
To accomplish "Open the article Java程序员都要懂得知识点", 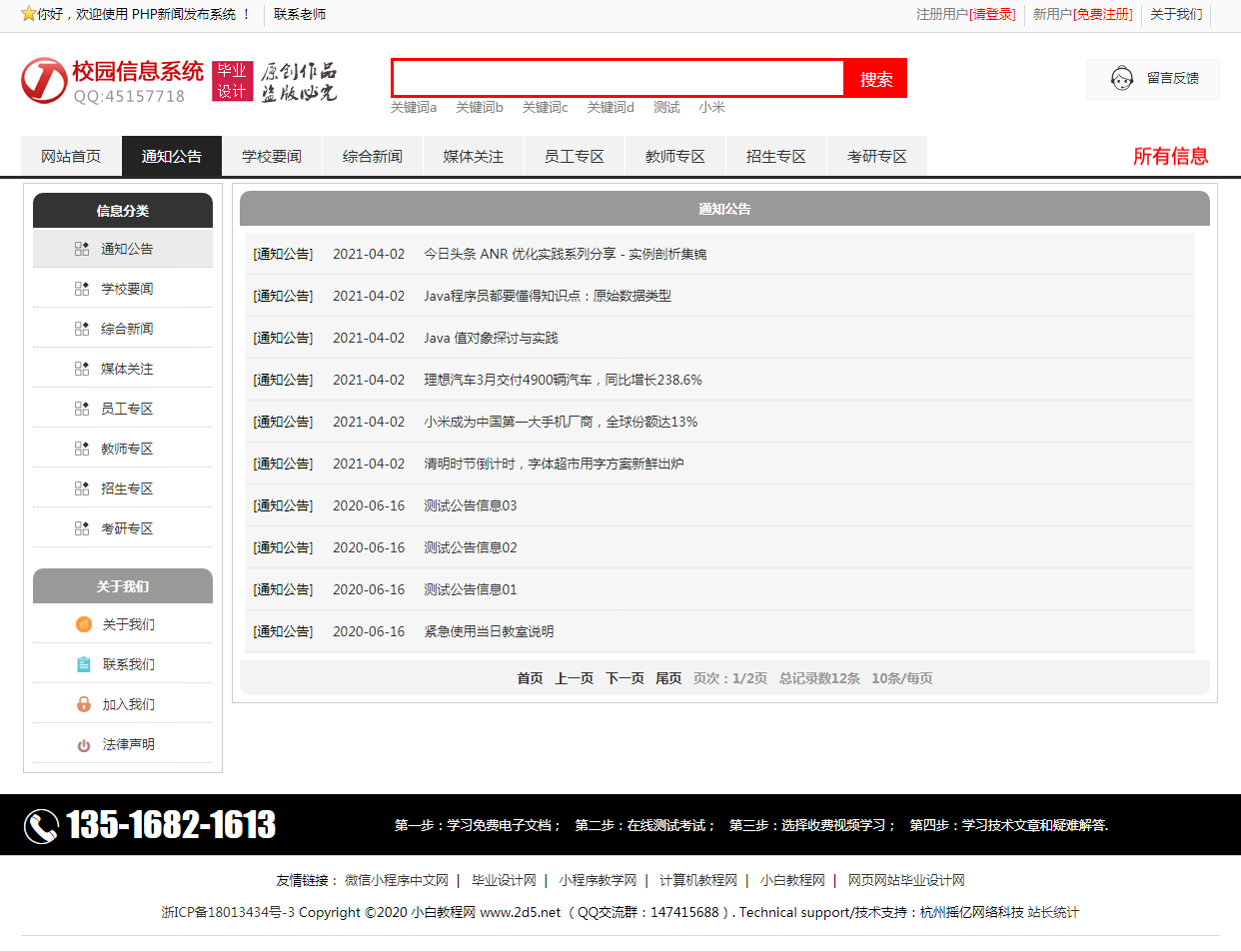I will pyautogui.click(x=548, y=296).
